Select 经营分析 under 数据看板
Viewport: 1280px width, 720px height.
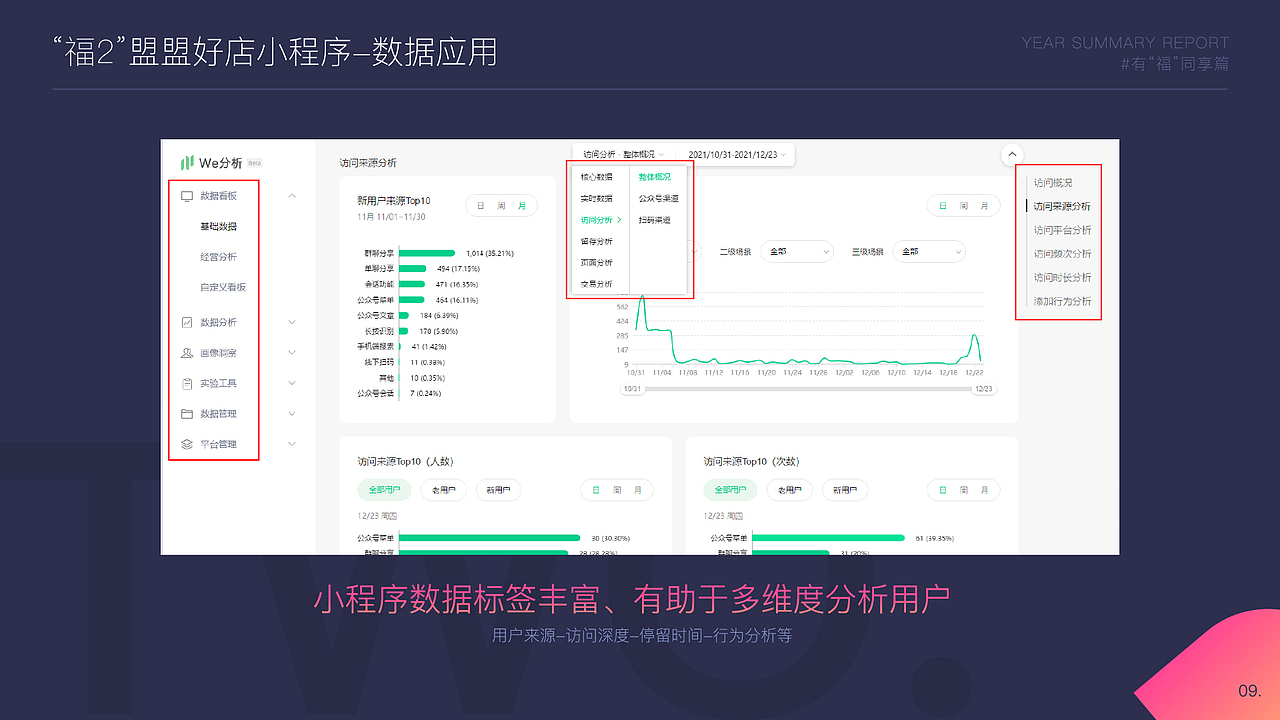pos(218,257)
